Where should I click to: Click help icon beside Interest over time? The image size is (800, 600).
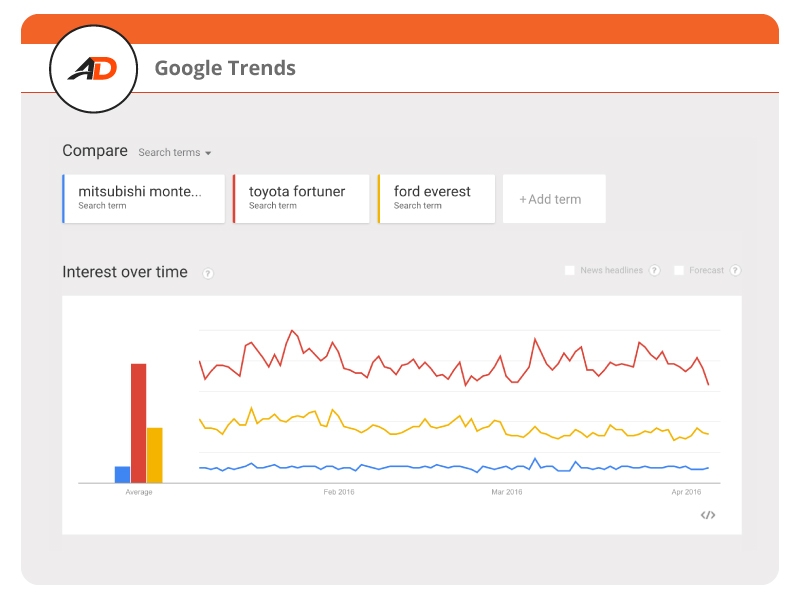tap(208, 273)
